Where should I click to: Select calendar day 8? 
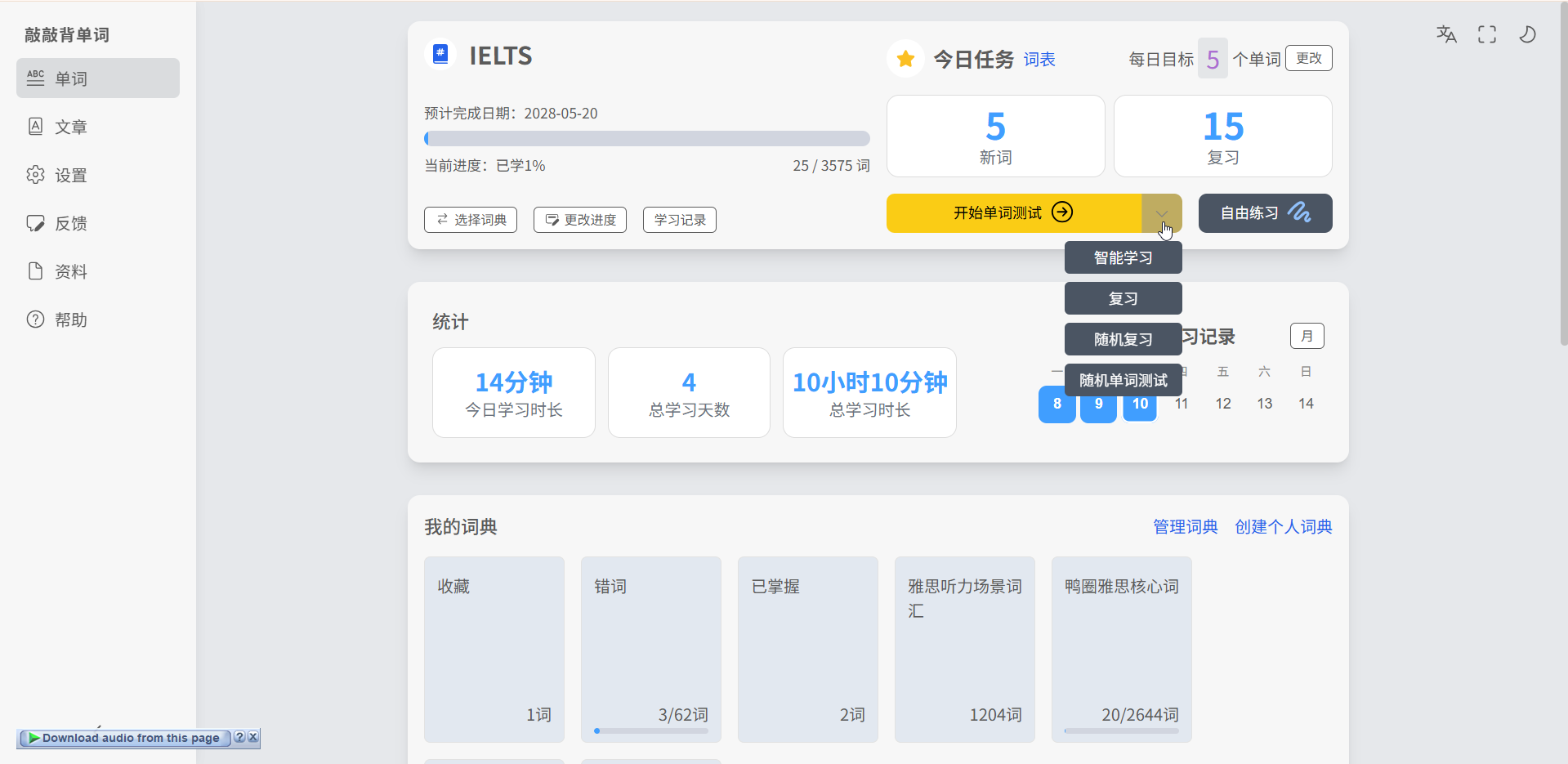1057,404
